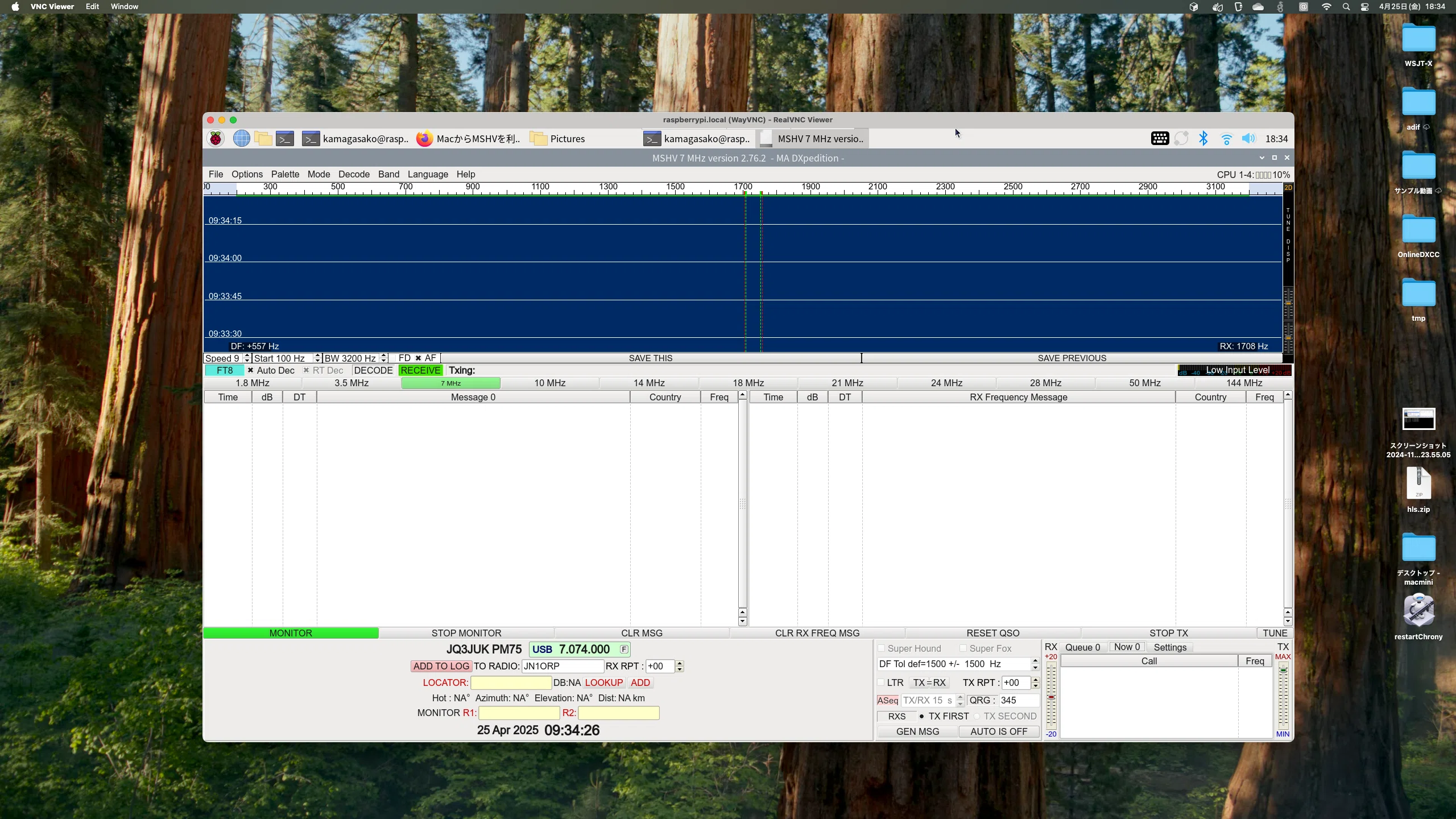Open the Decode menu
Viewport: 1456px width, 819px height.
tap(354, 174)
